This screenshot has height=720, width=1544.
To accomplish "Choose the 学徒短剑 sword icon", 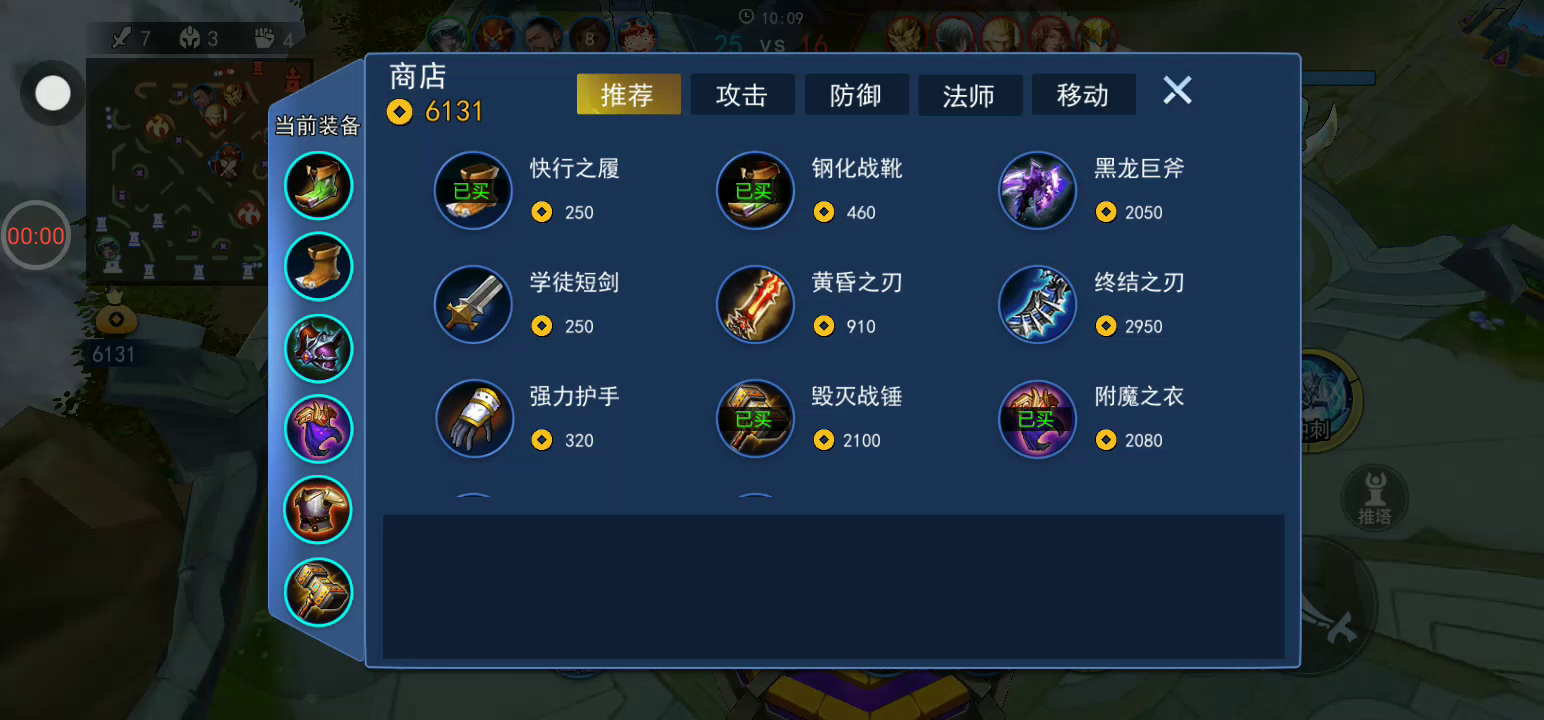I will point(473,304).
